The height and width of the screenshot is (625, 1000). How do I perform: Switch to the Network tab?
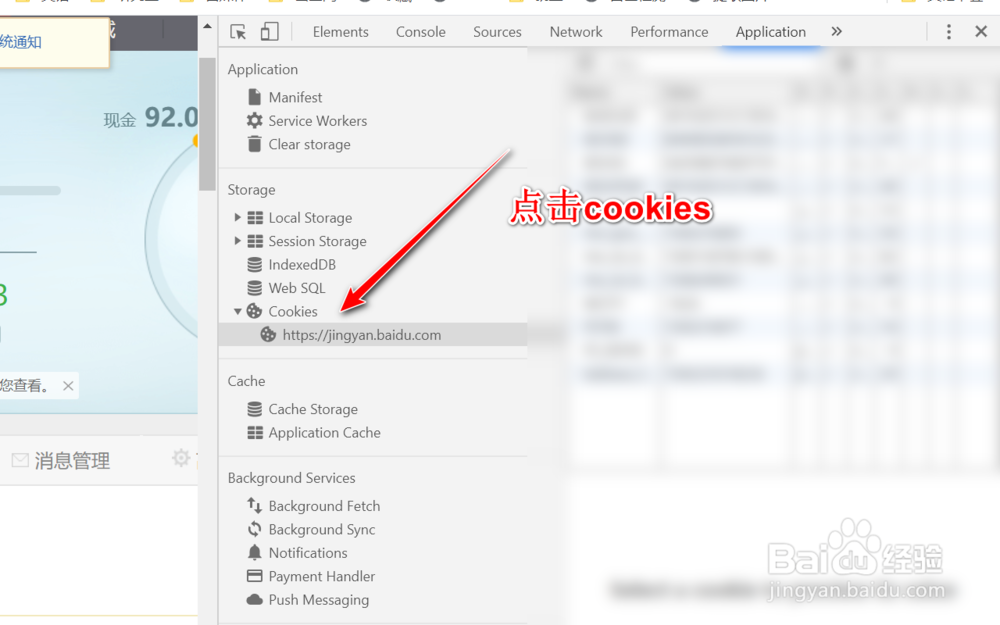pyautogui.click(x=576, y=32)
